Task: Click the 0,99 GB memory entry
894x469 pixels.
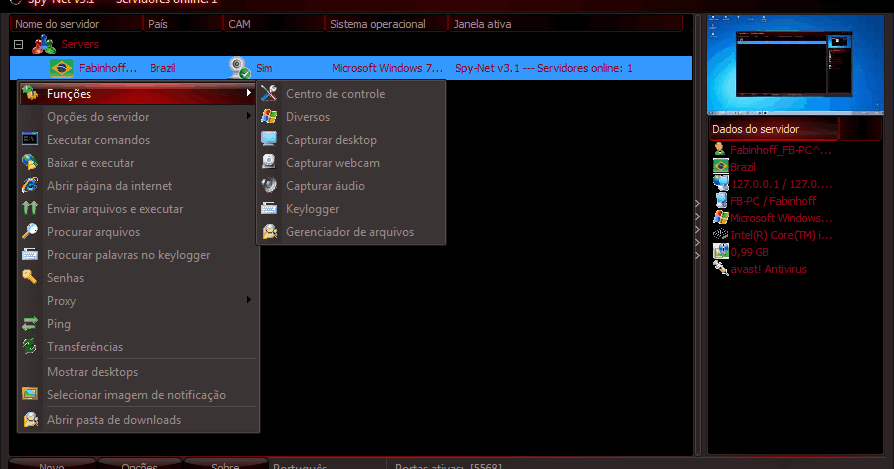Action: [750, 252]
